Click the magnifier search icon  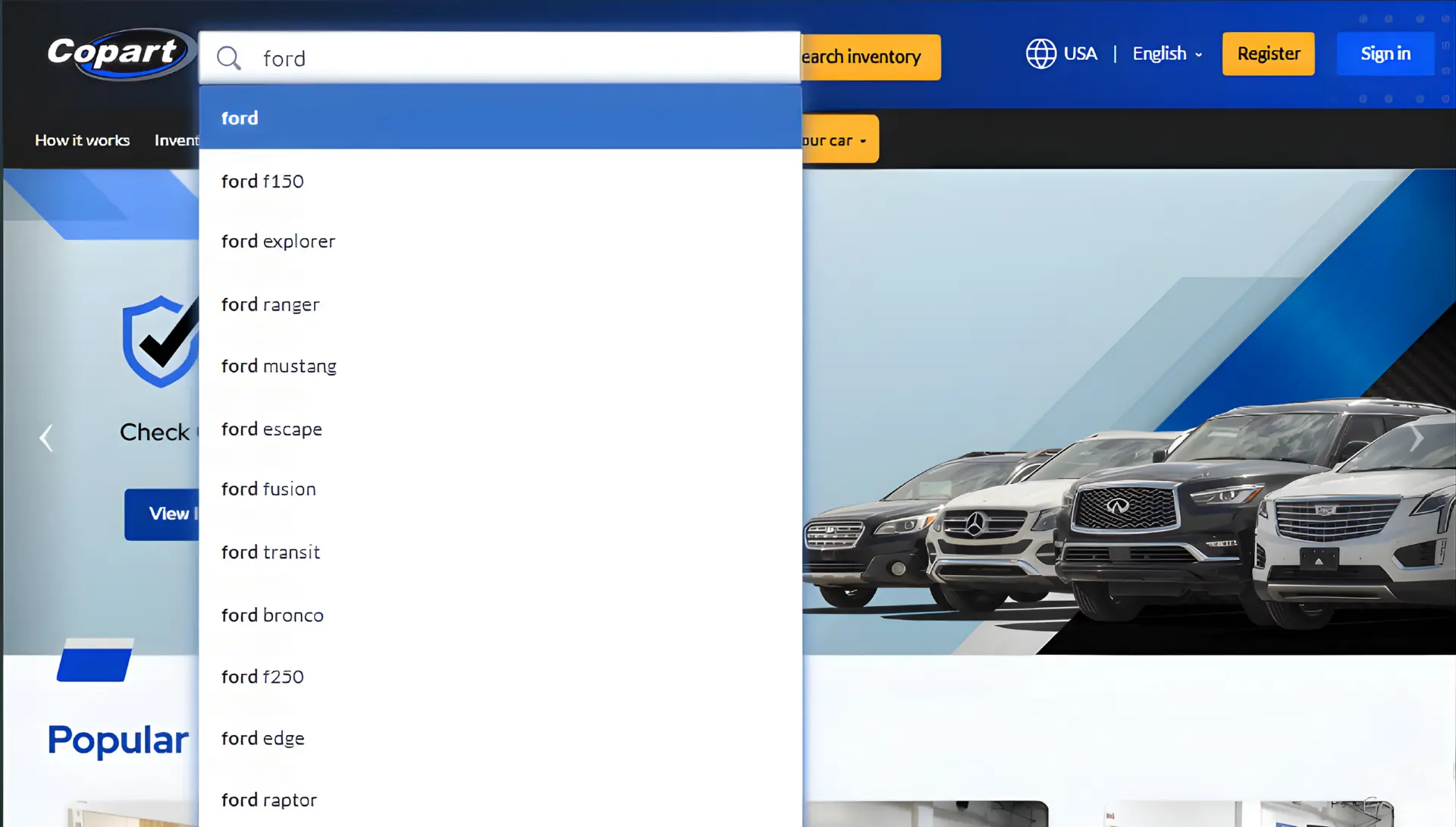pos(228,58)
